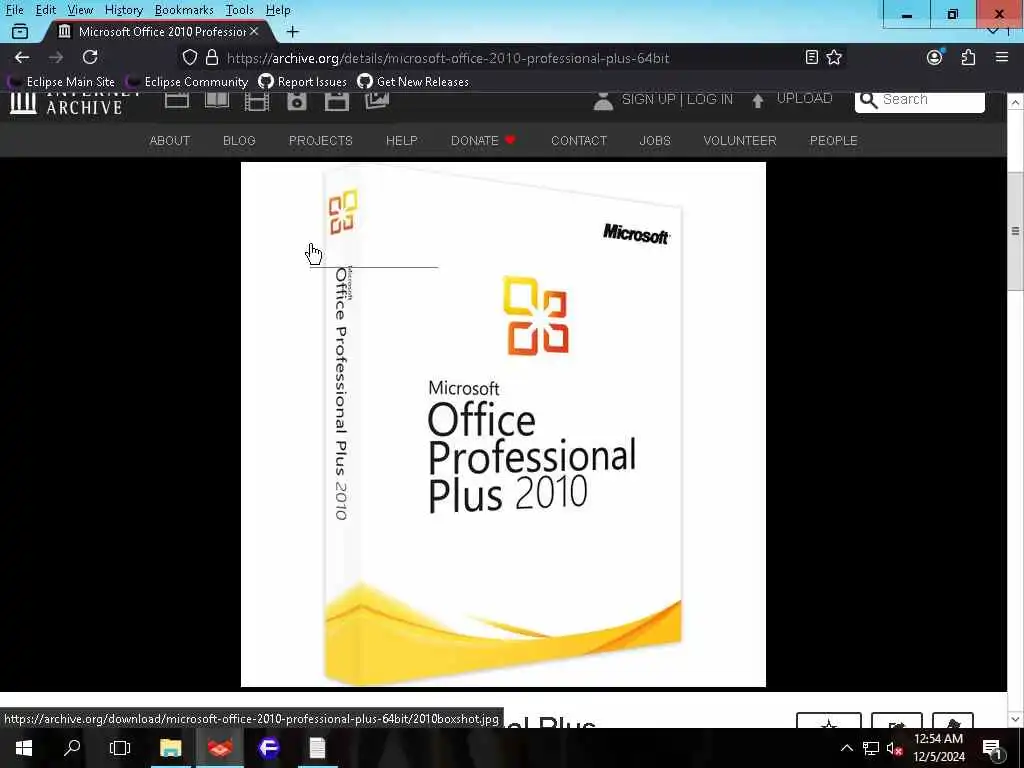The height and width of the screenshot is (768, 1024).
Task: Open the VOLUNTEER link
Action: 740,140
